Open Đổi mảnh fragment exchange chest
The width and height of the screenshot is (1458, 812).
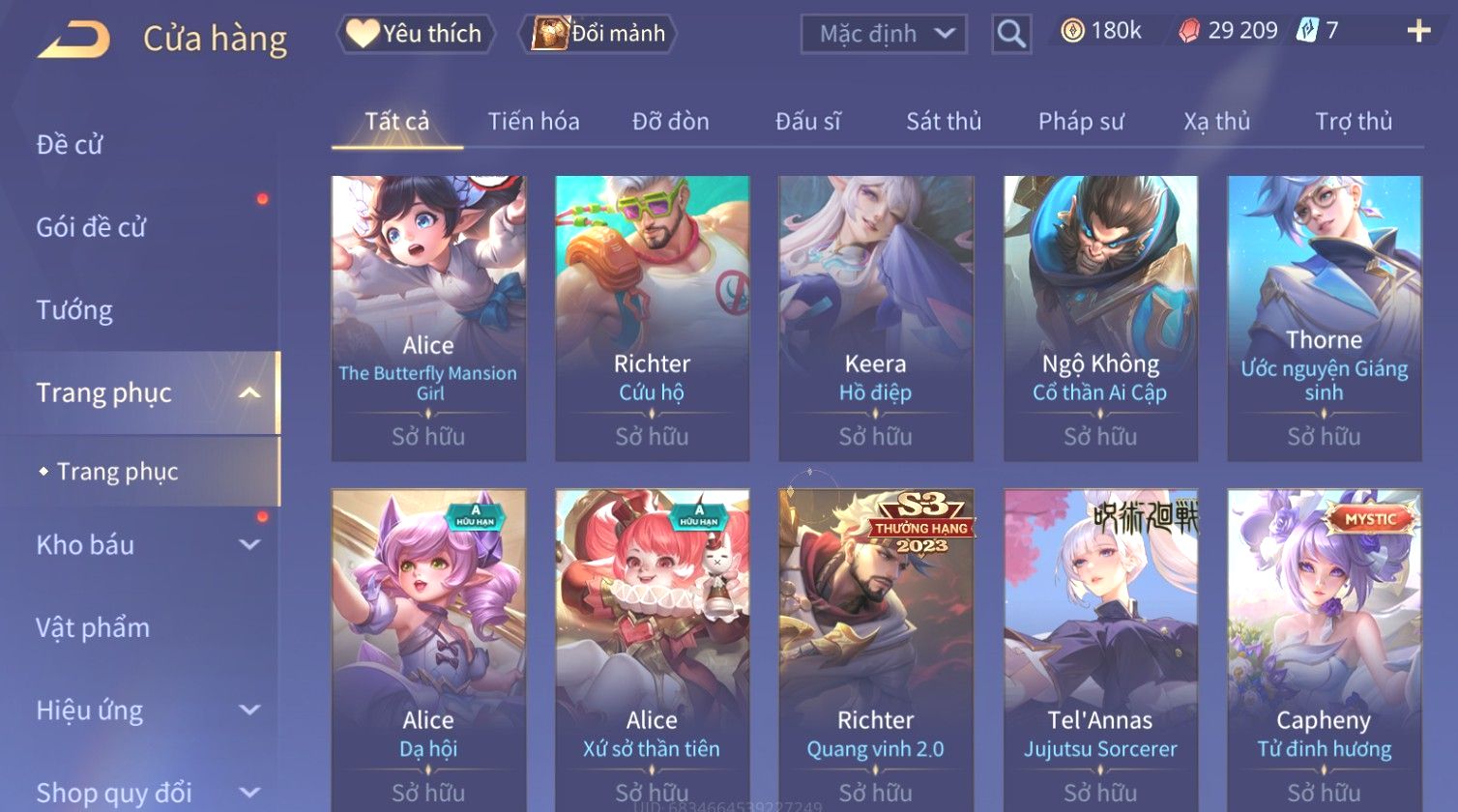click(598, 34)
